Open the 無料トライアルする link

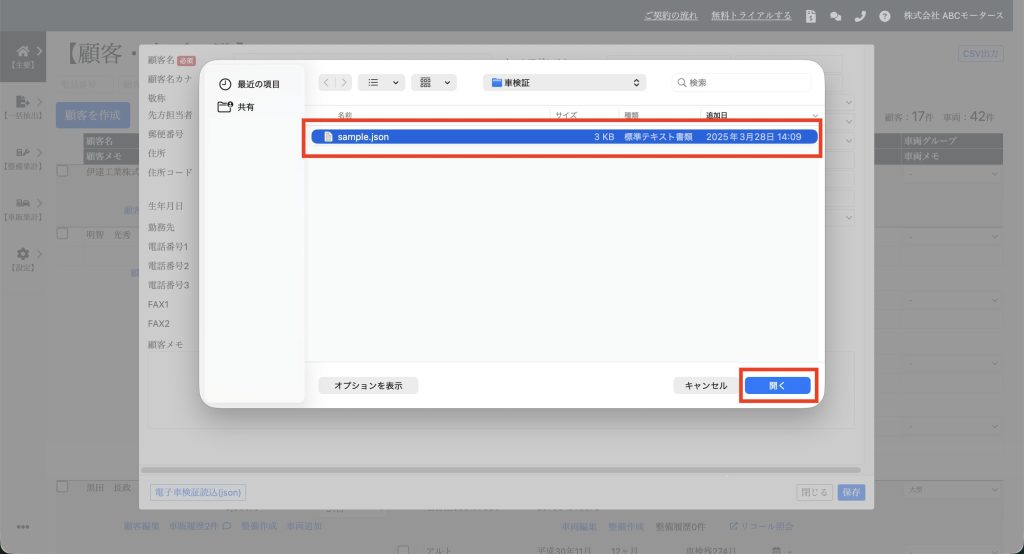[x=751, y=16]
